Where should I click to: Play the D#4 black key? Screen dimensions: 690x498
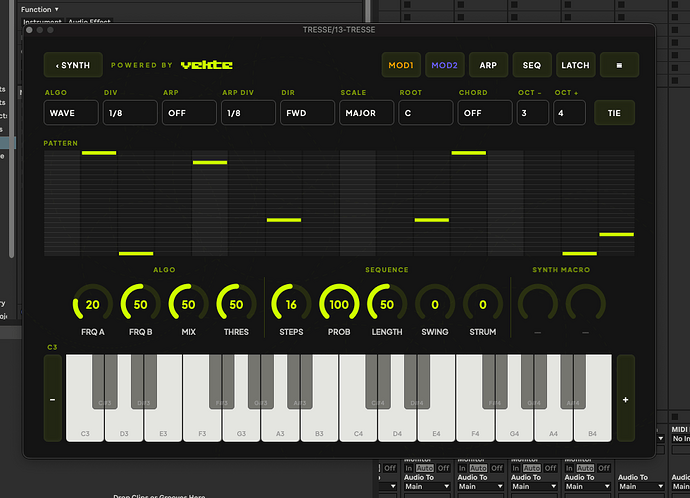417,382
